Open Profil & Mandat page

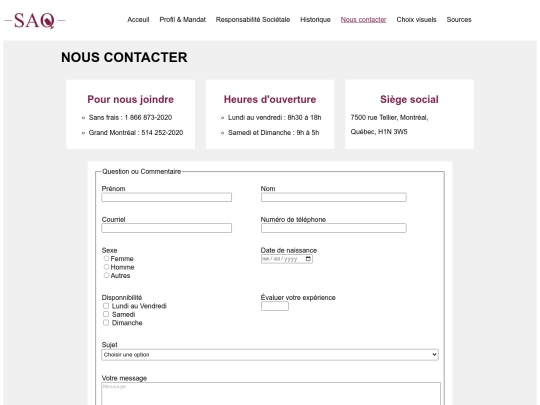tap(183, 20)
